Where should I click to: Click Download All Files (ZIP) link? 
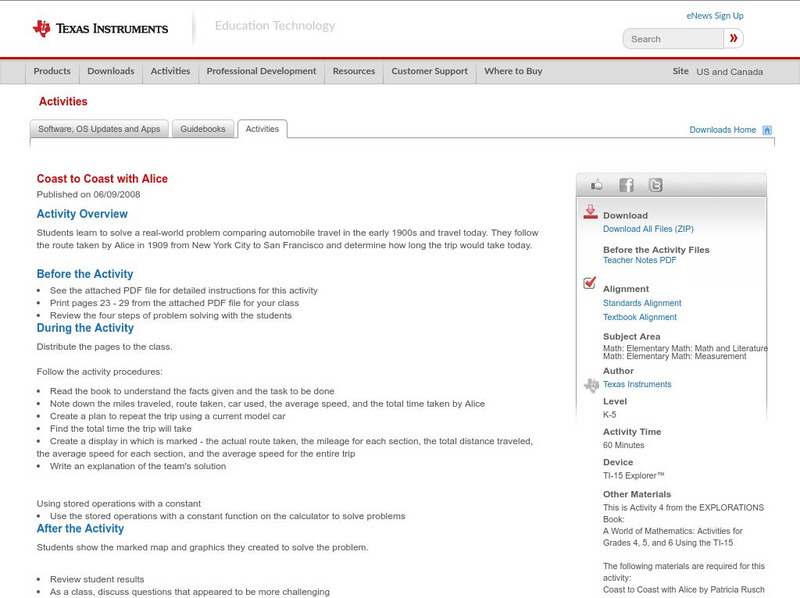tap(648, 229)
